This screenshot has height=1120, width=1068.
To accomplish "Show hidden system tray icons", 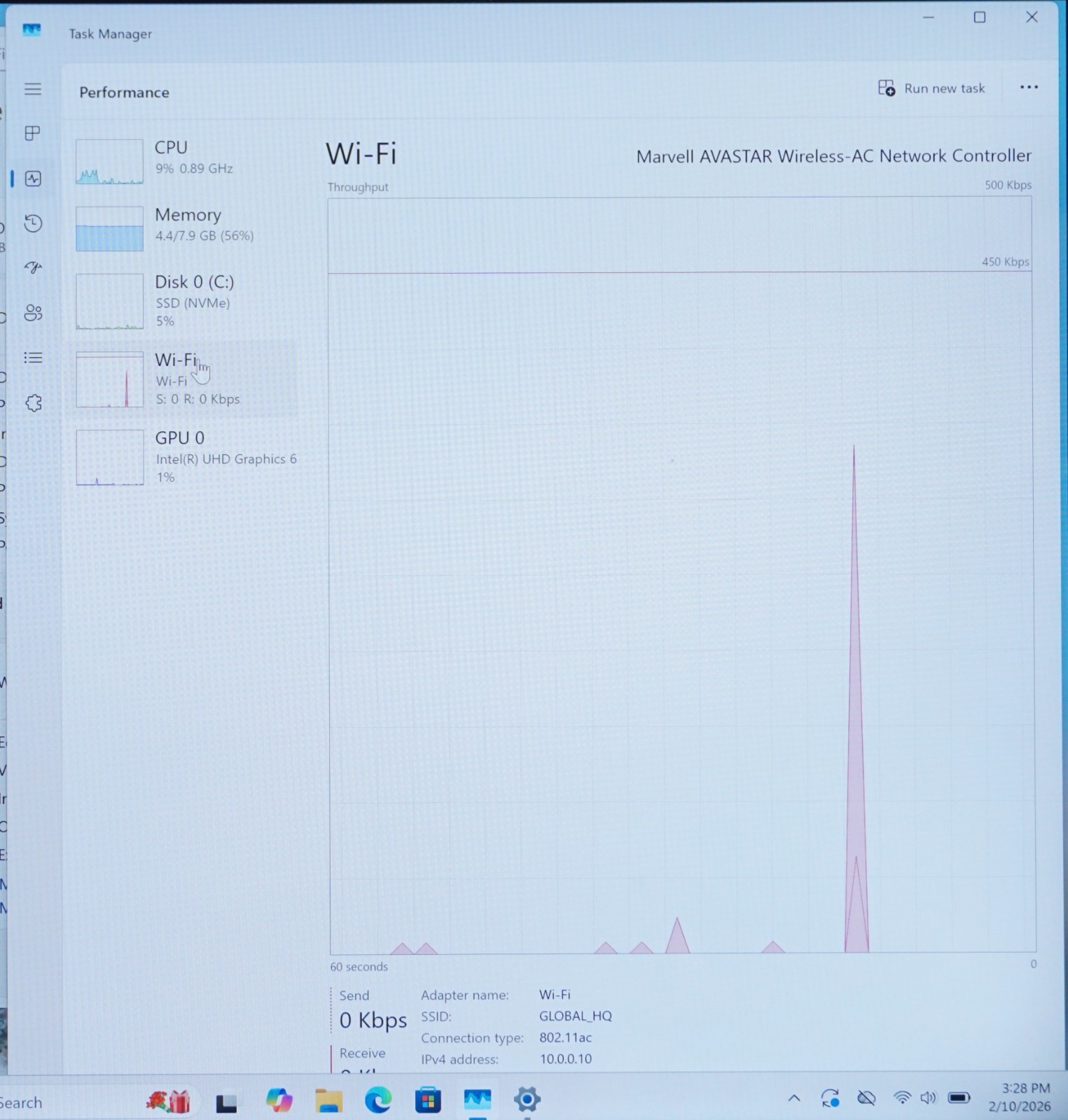I will tap(794, 1098).
